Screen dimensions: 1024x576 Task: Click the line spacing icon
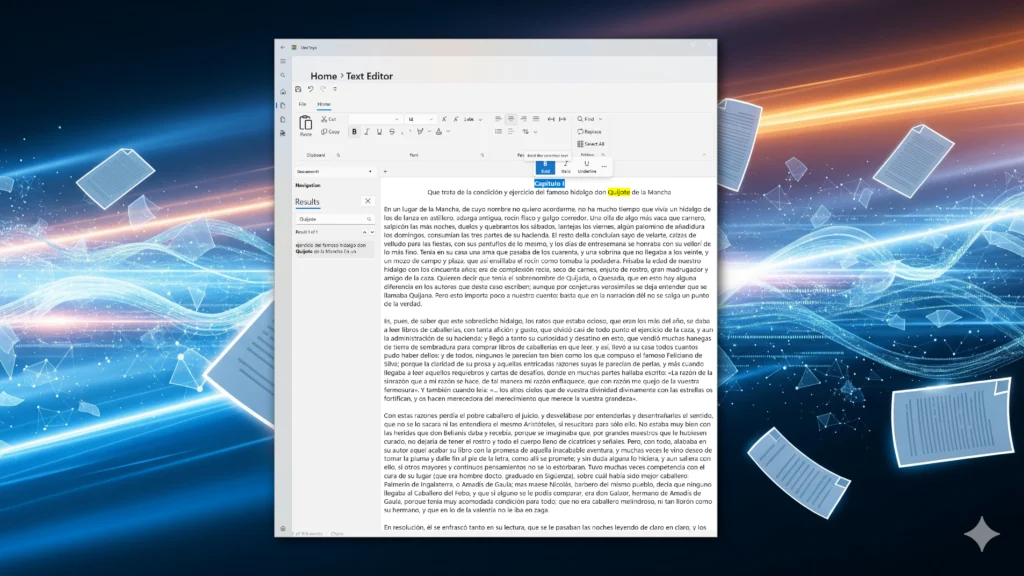526,131
